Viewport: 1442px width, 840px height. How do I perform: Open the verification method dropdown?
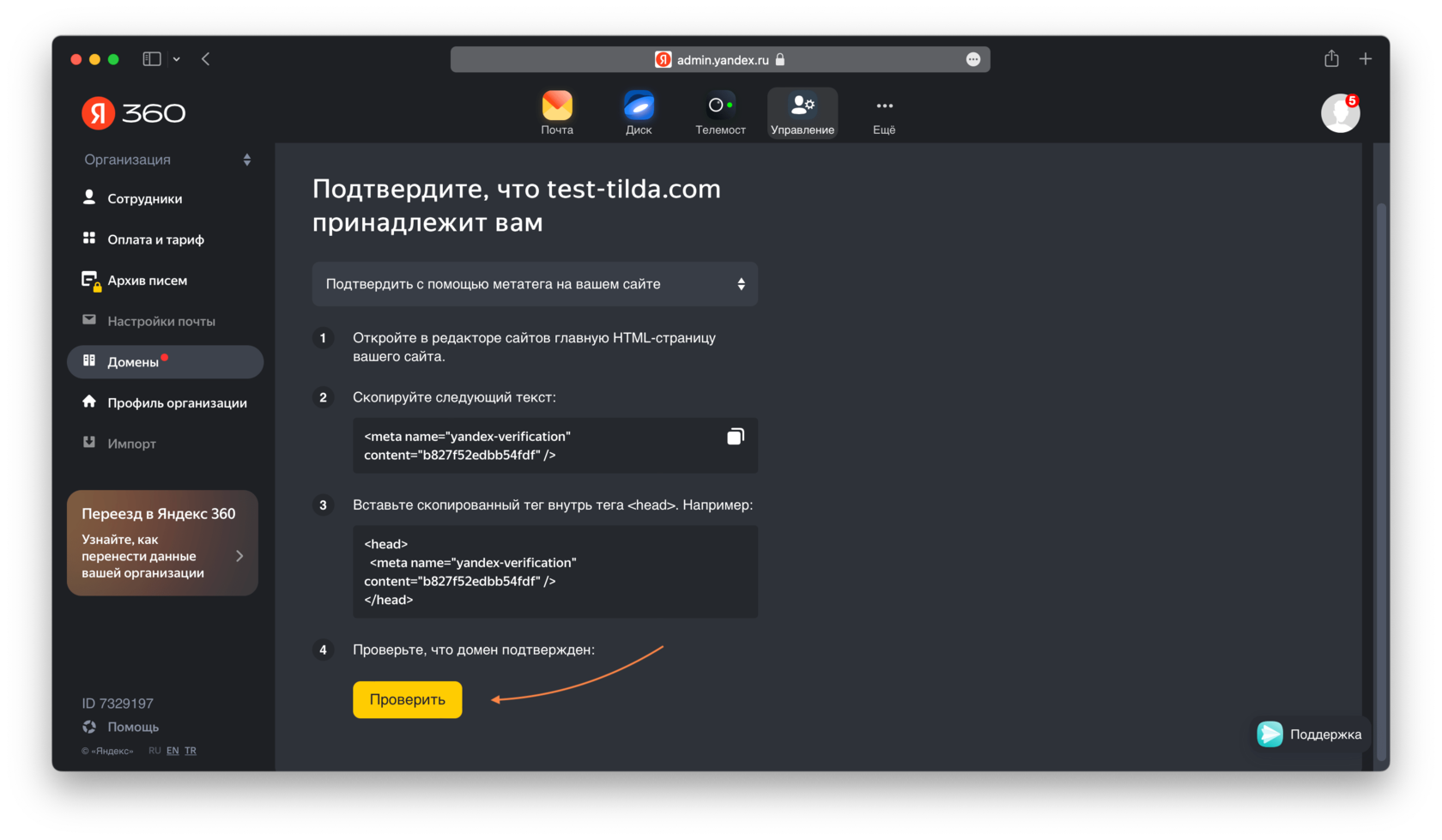(535, 284)
